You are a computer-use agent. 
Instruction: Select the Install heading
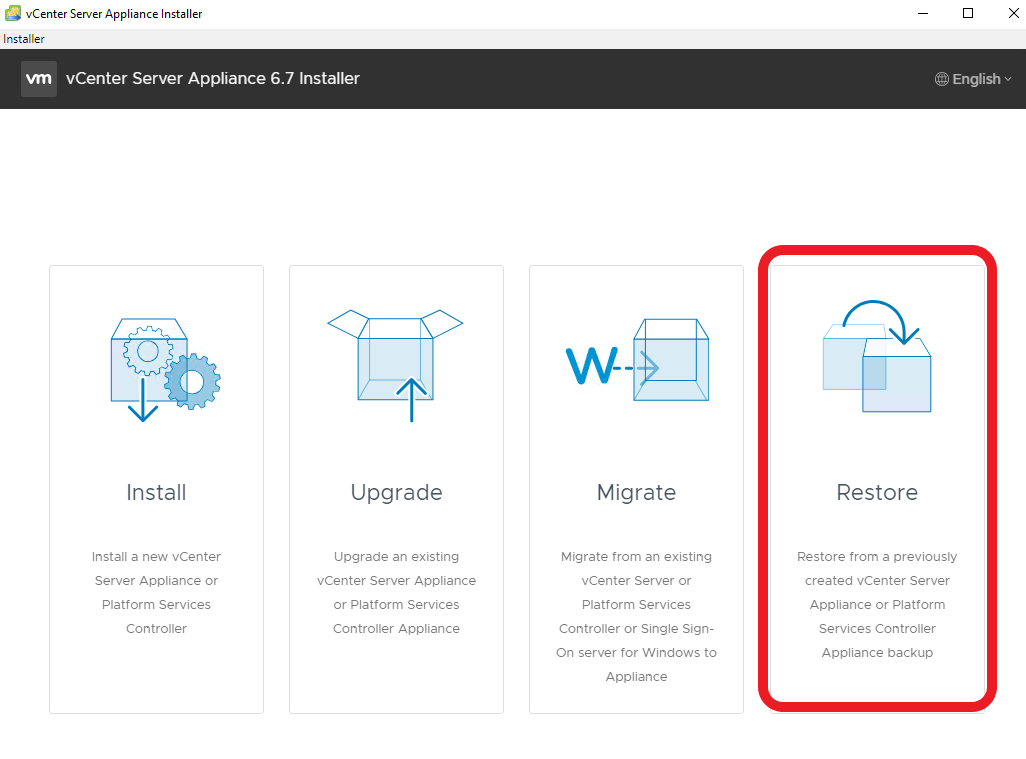coord(156,492)
